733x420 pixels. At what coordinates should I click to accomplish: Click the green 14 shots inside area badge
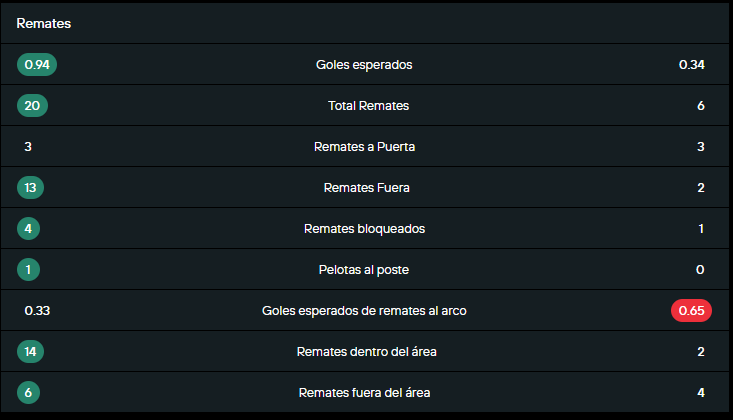(x=32, y=352)
